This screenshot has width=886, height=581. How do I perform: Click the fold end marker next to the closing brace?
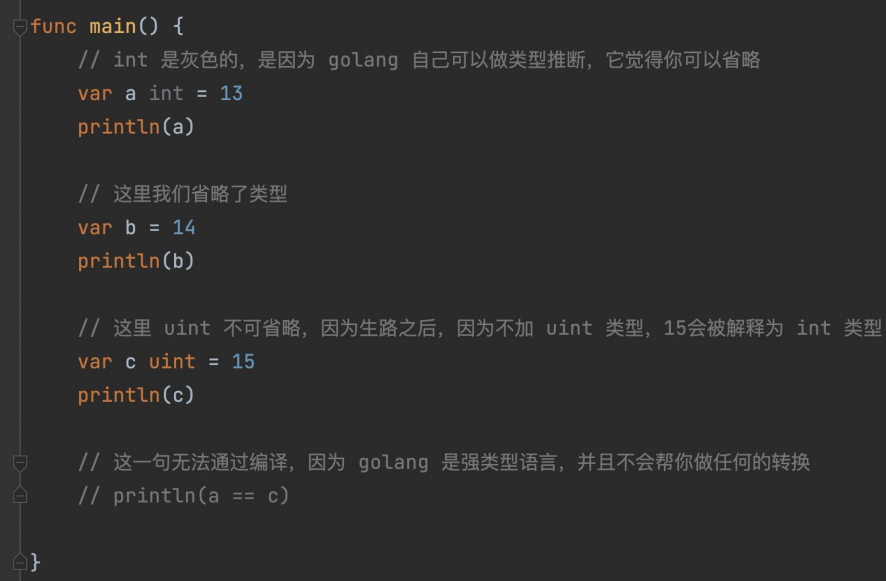(20, 562)
